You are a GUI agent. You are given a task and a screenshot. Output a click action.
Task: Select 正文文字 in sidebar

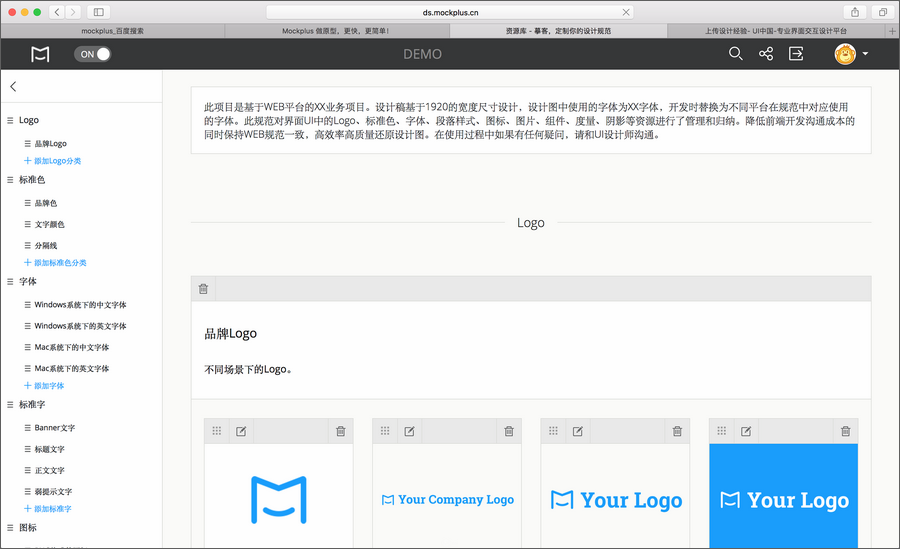[x=49, y=470]
